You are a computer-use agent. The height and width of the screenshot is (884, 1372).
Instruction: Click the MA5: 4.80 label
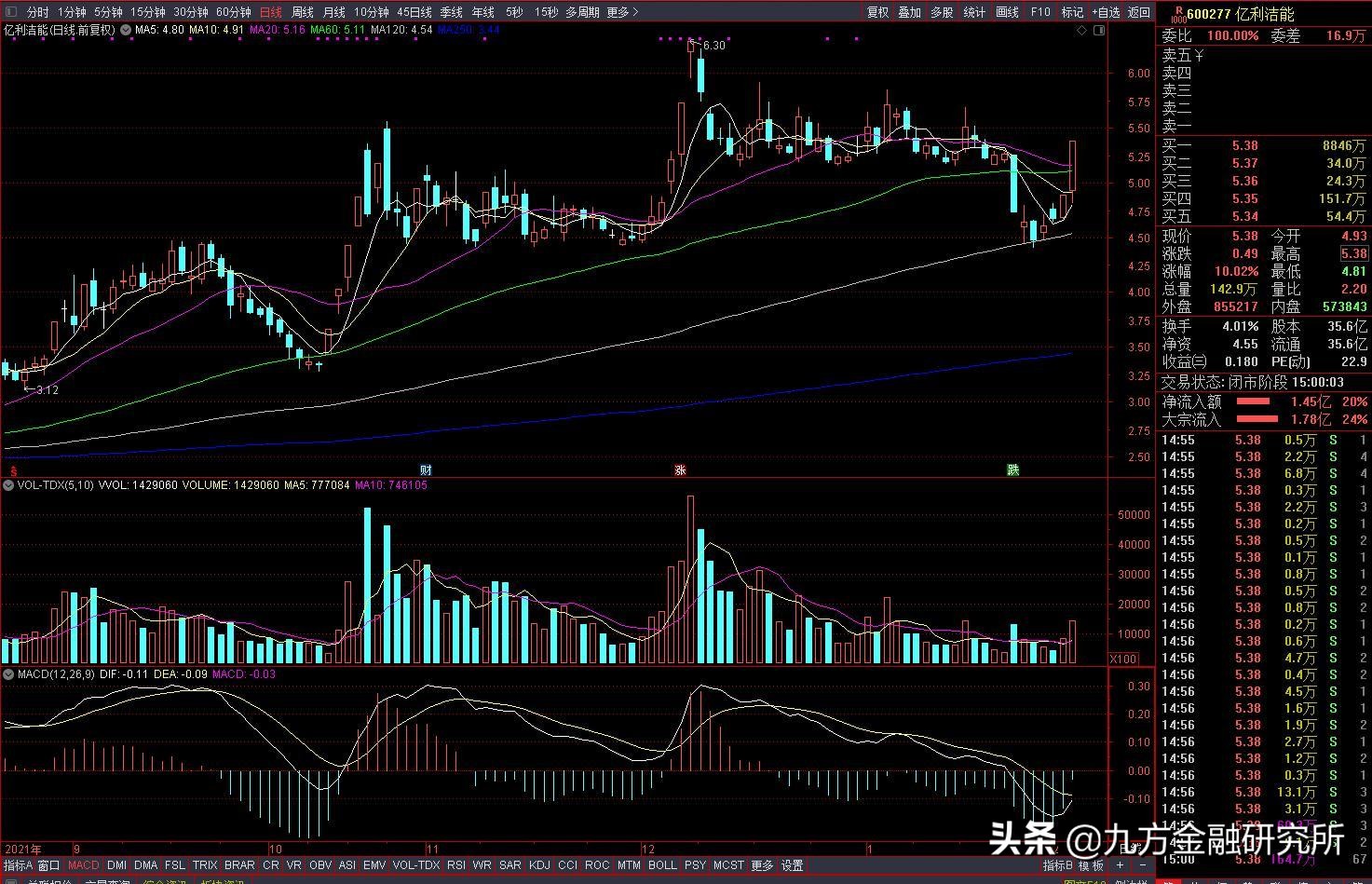[x=159, y=30]
